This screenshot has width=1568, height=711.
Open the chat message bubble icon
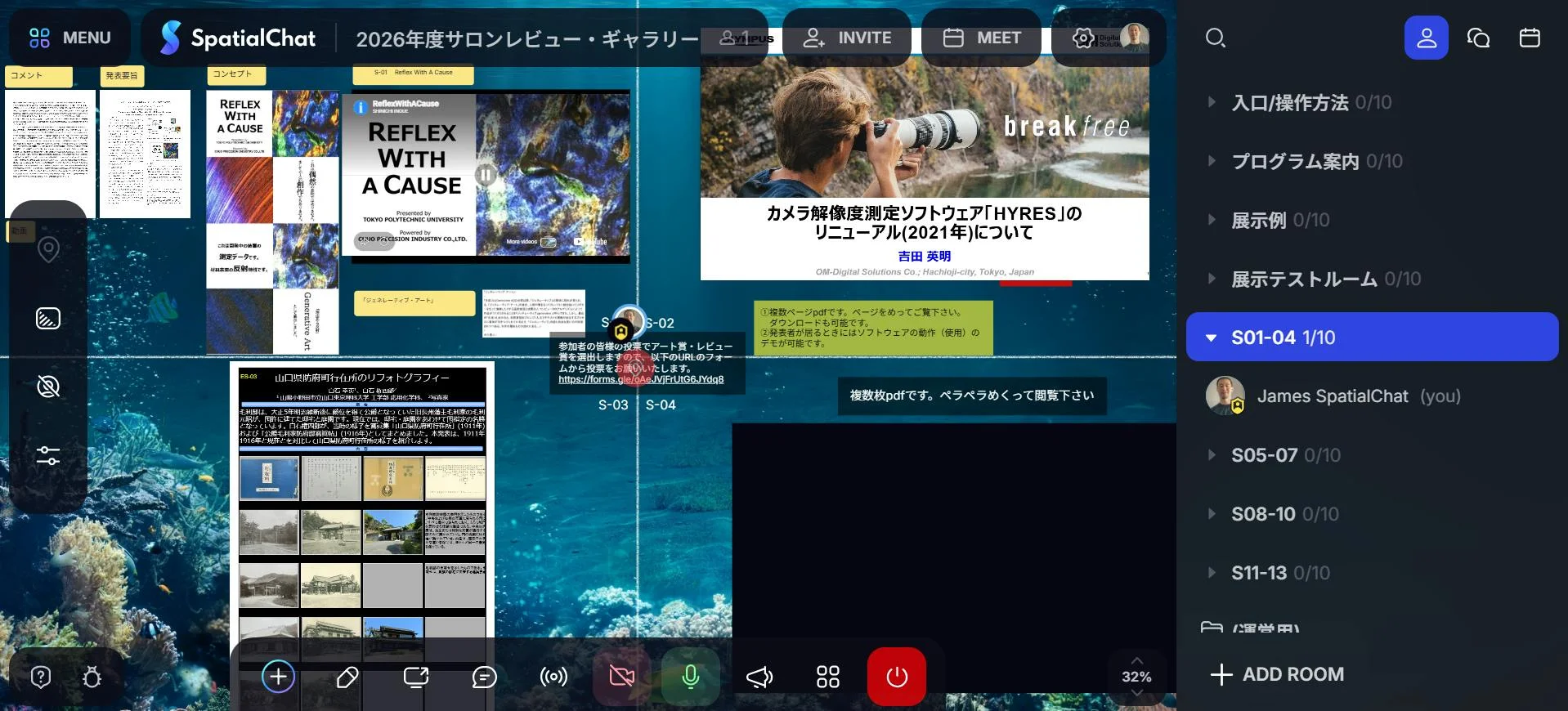[485, 677]
